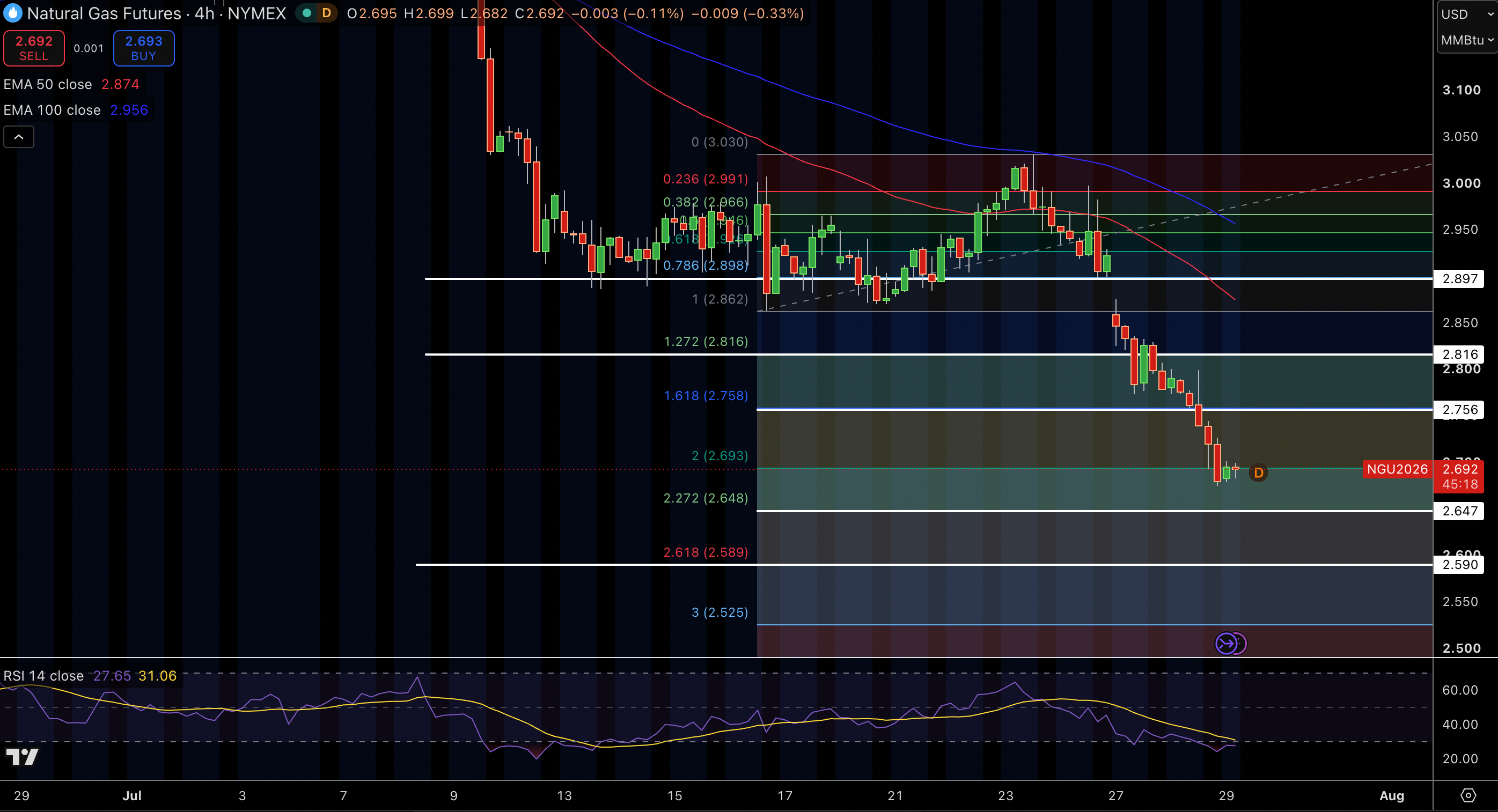1498x812 pixels.
Task: Select the 2.756 horizontal line price tag
Action: pos(1459,409)
